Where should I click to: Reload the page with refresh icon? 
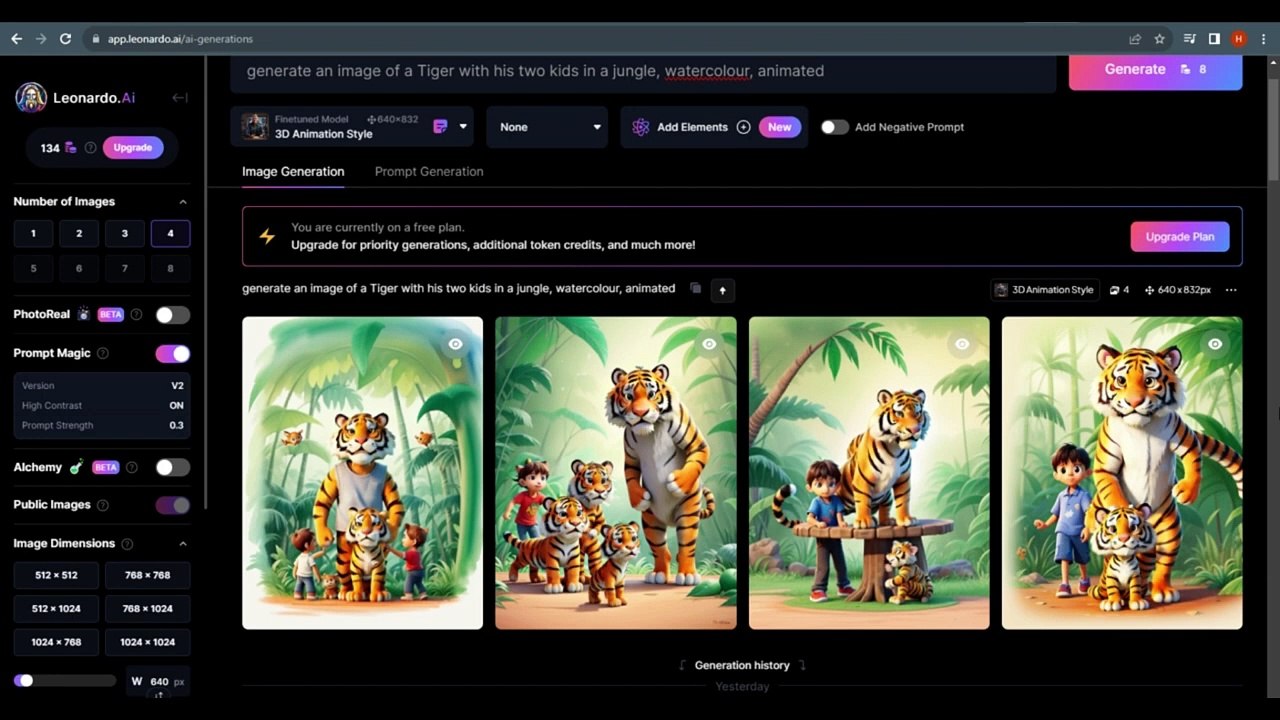click(x=66, y=39)
